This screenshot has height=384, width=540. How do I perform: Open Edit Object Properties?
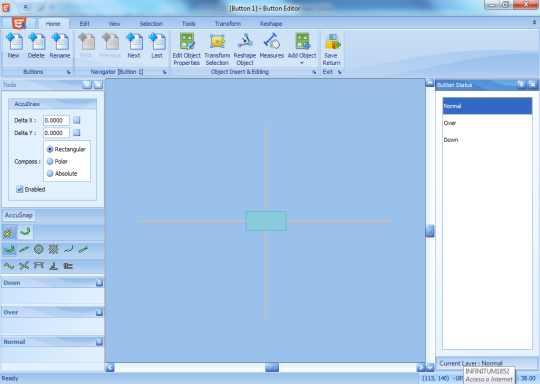(186, 49)
